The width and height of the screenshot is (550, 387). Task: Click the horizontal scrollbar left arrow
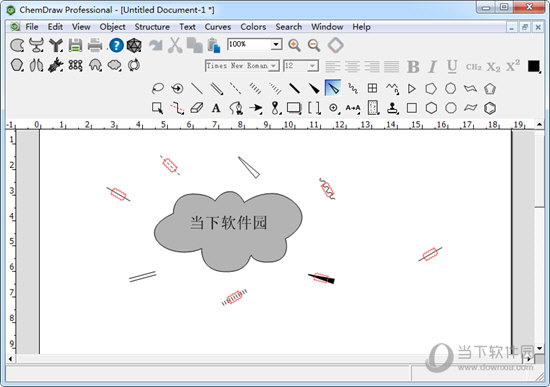click(x=10, y=359)
